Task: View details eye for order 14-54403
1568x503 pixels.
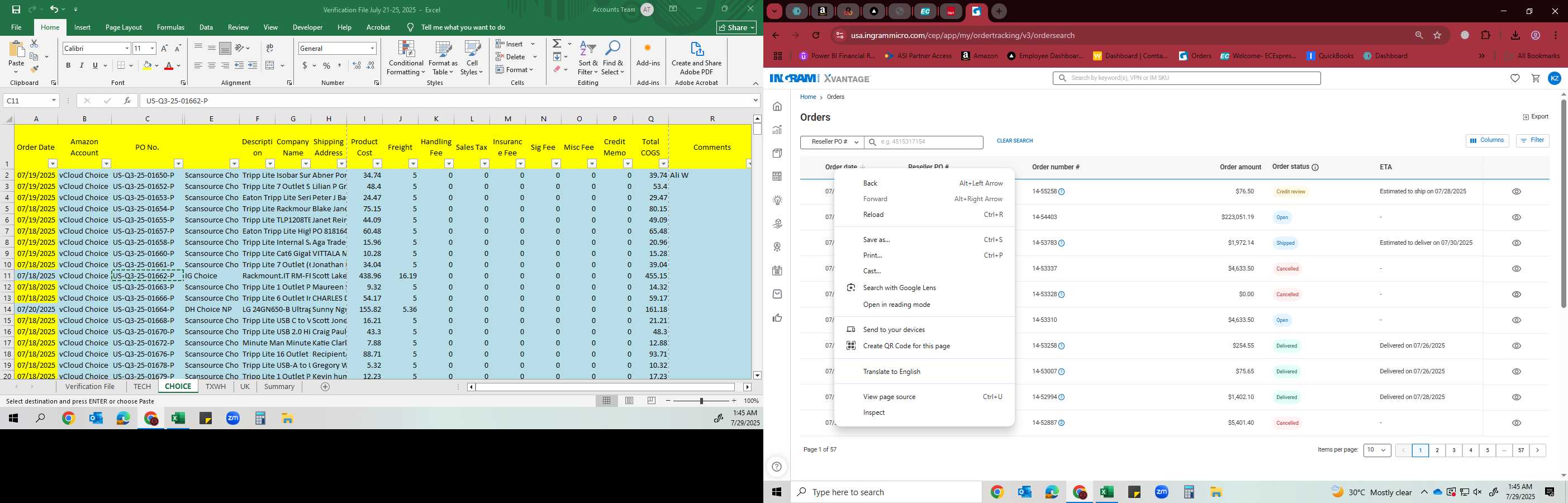Action: 1516,217
